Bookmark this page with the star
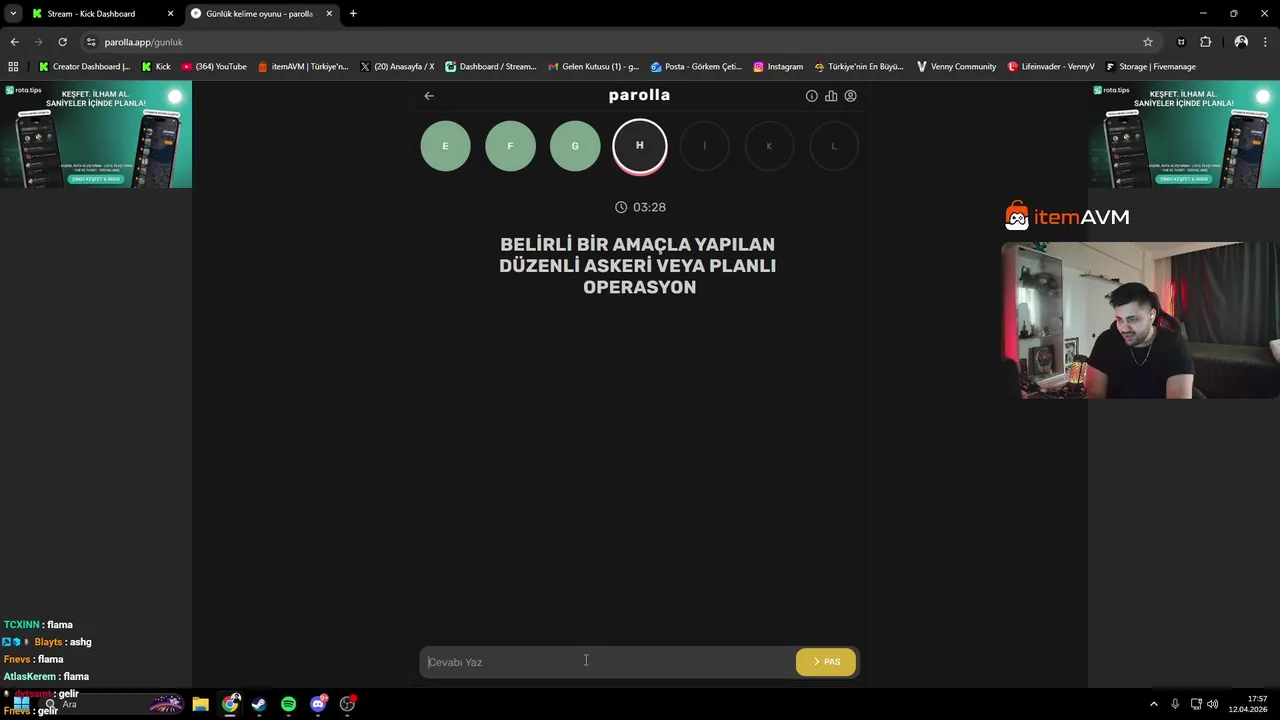1280x720 pixels. point(1148,42)
